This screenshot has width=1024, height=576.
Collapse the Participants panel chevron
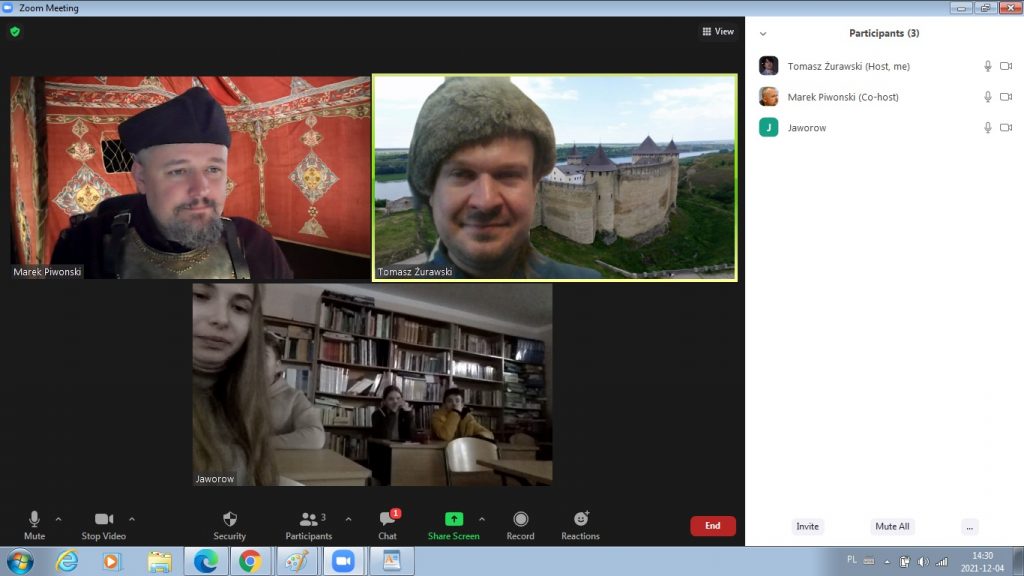pyautogui.click(x=763, y=34)
